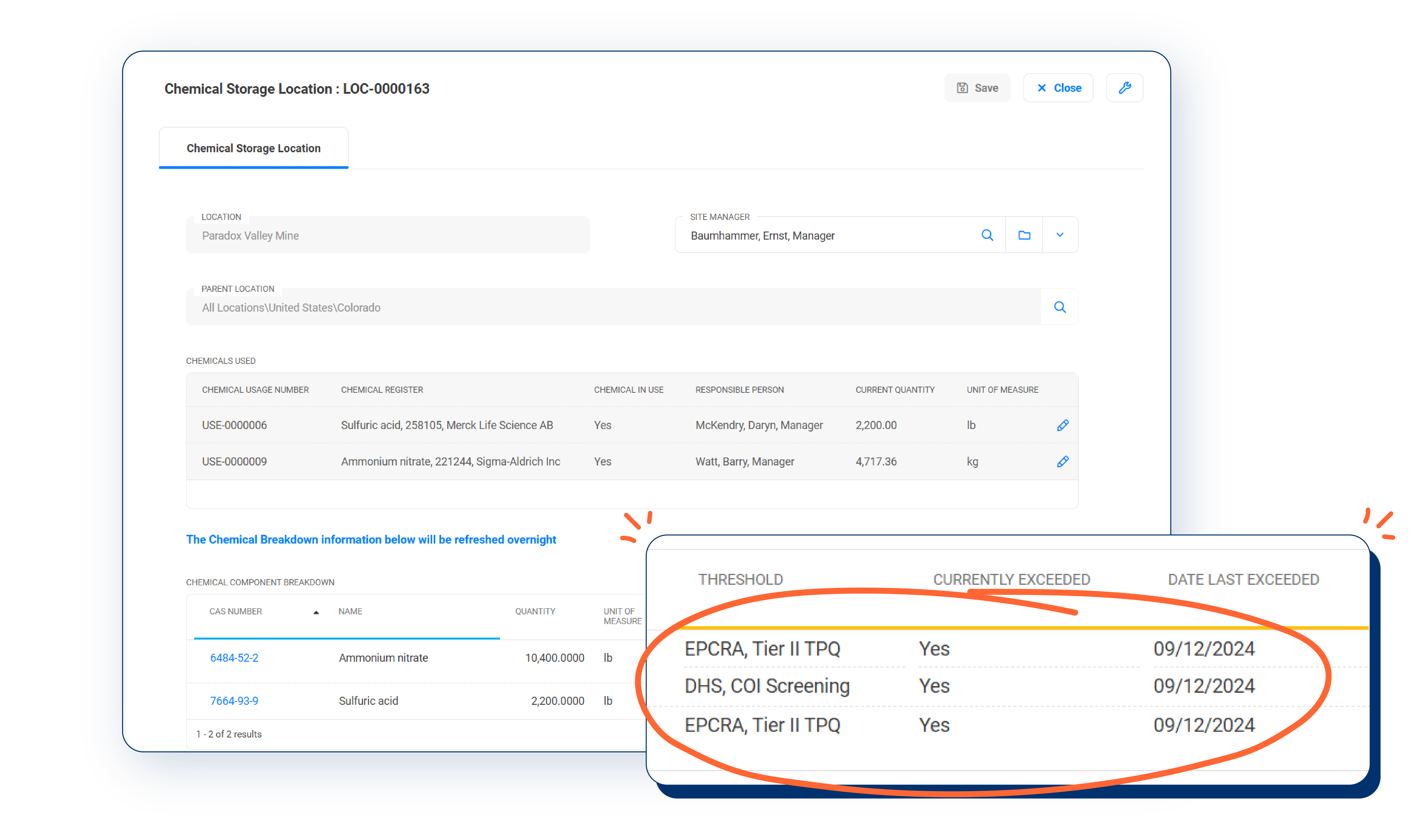This screenshot has width=1421, height=840.
Task: Click the 4,717.36 current quantity cell
Action: coord(876,462)
